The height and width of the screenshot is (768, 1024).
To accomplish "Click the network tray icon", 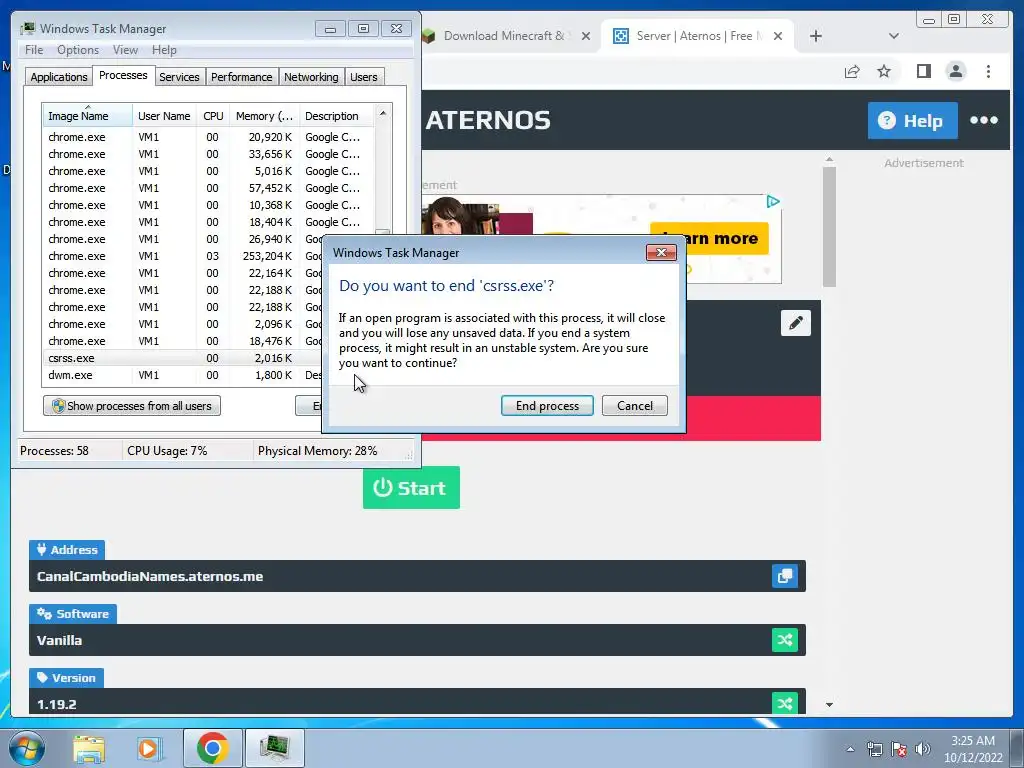I will pos(874,749).
